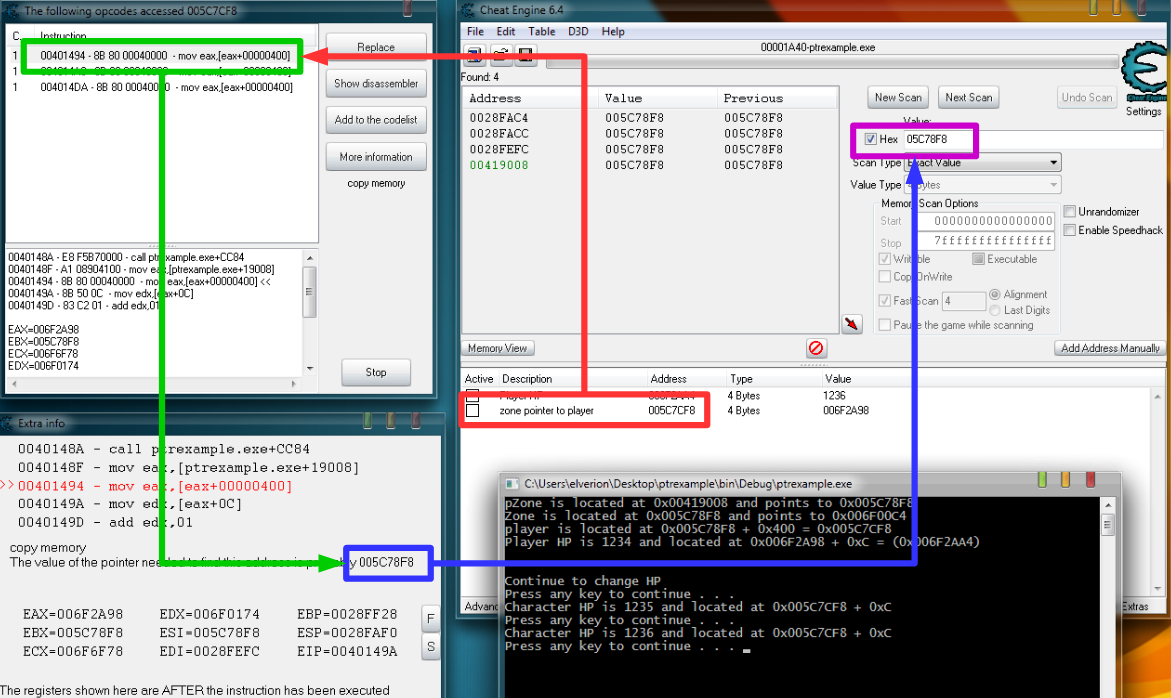
Task: Uncheck the Hex checkbox
Action: point(871,139)
